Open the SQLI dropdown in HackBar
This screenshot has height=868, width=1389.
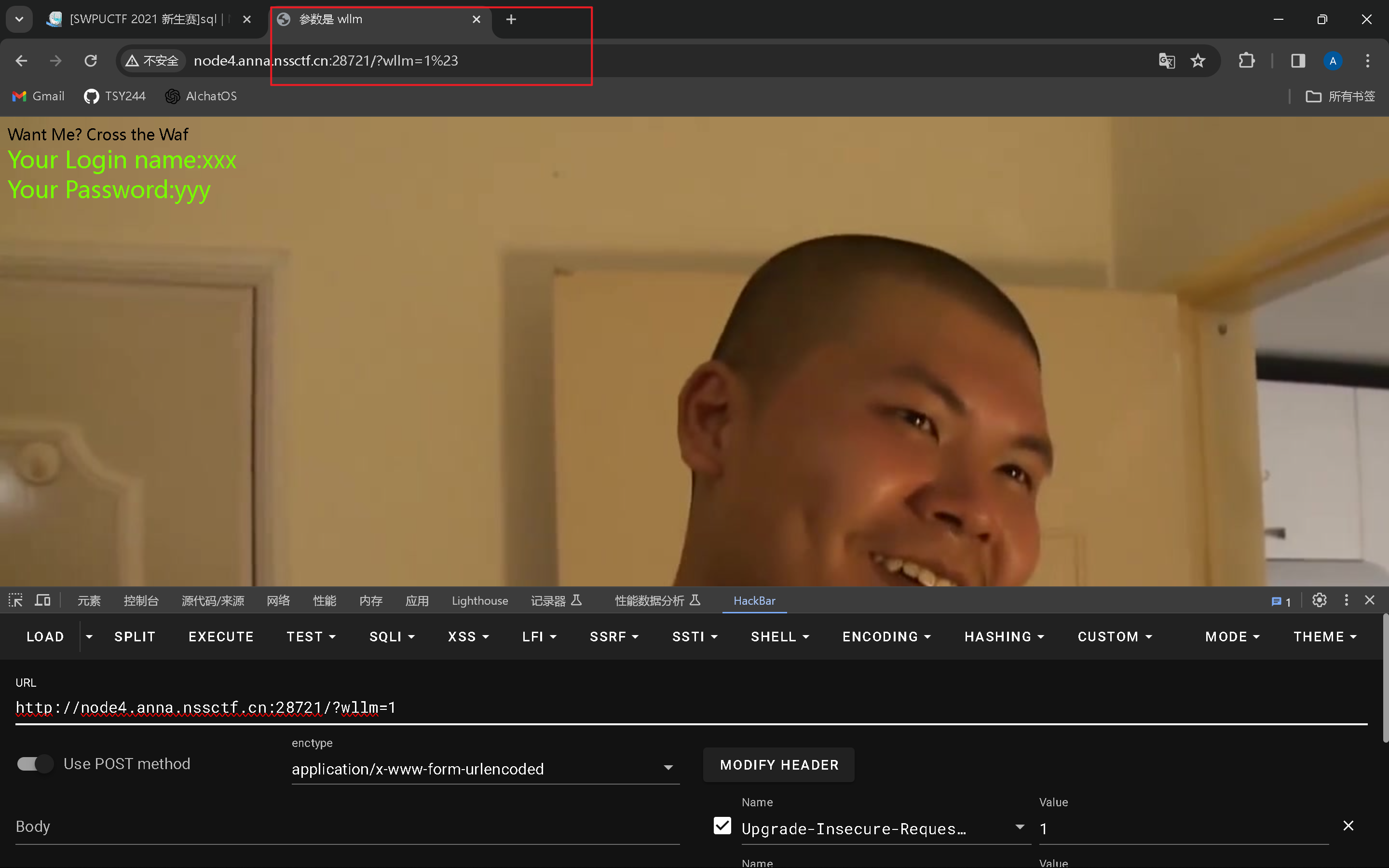coord(392,637)
